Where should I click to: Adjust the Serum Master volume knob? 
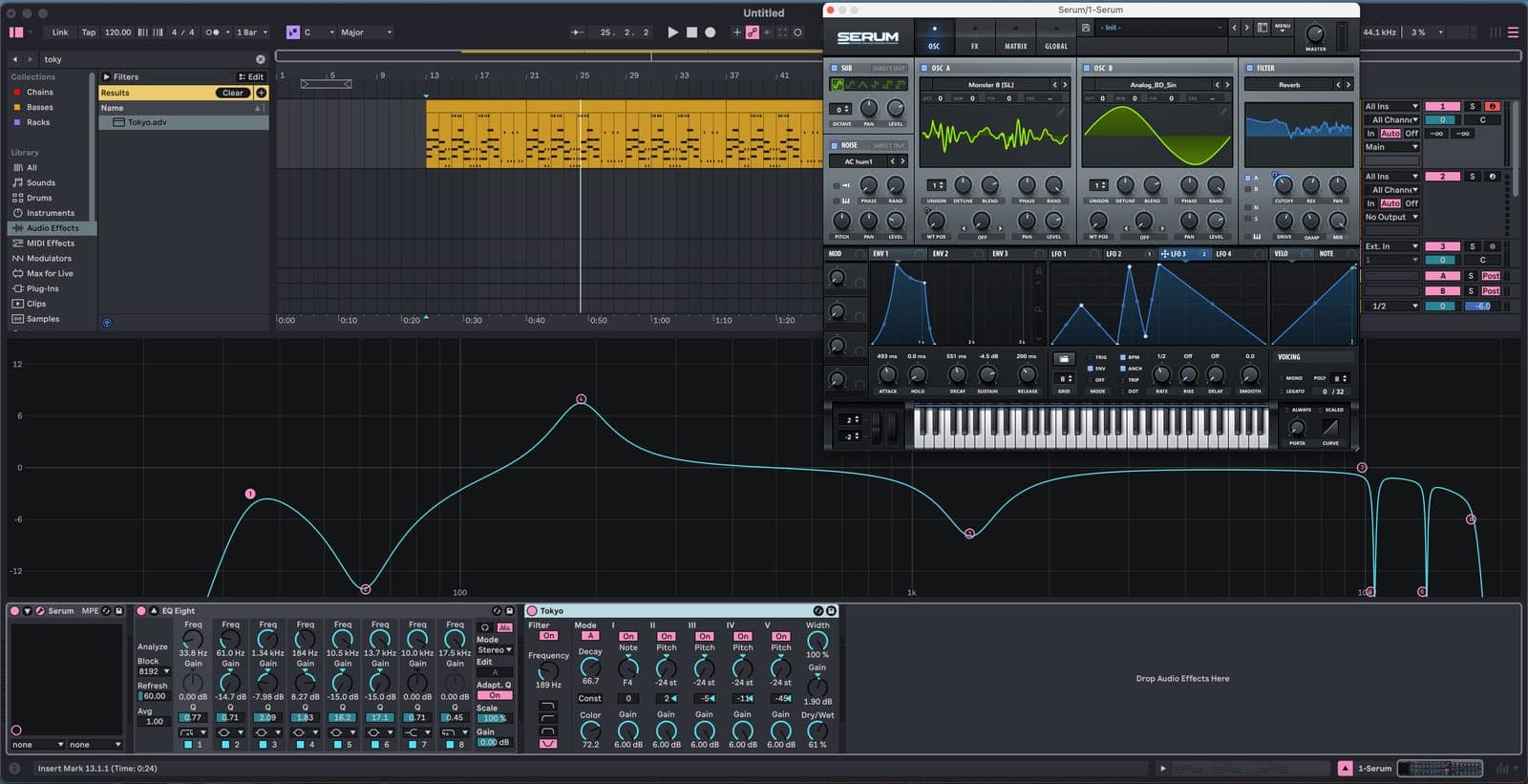coord(1315,33)
